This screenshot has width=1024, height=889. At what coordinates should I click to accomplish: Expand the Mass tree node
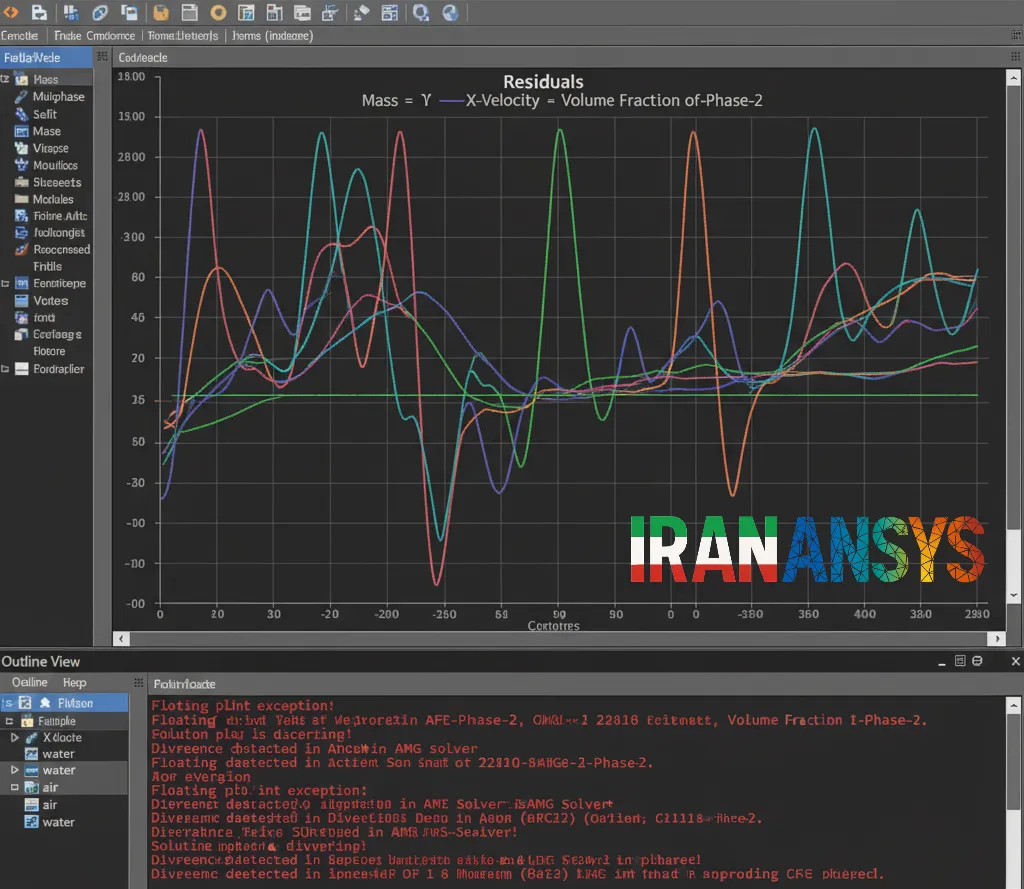tap(5, 79)
